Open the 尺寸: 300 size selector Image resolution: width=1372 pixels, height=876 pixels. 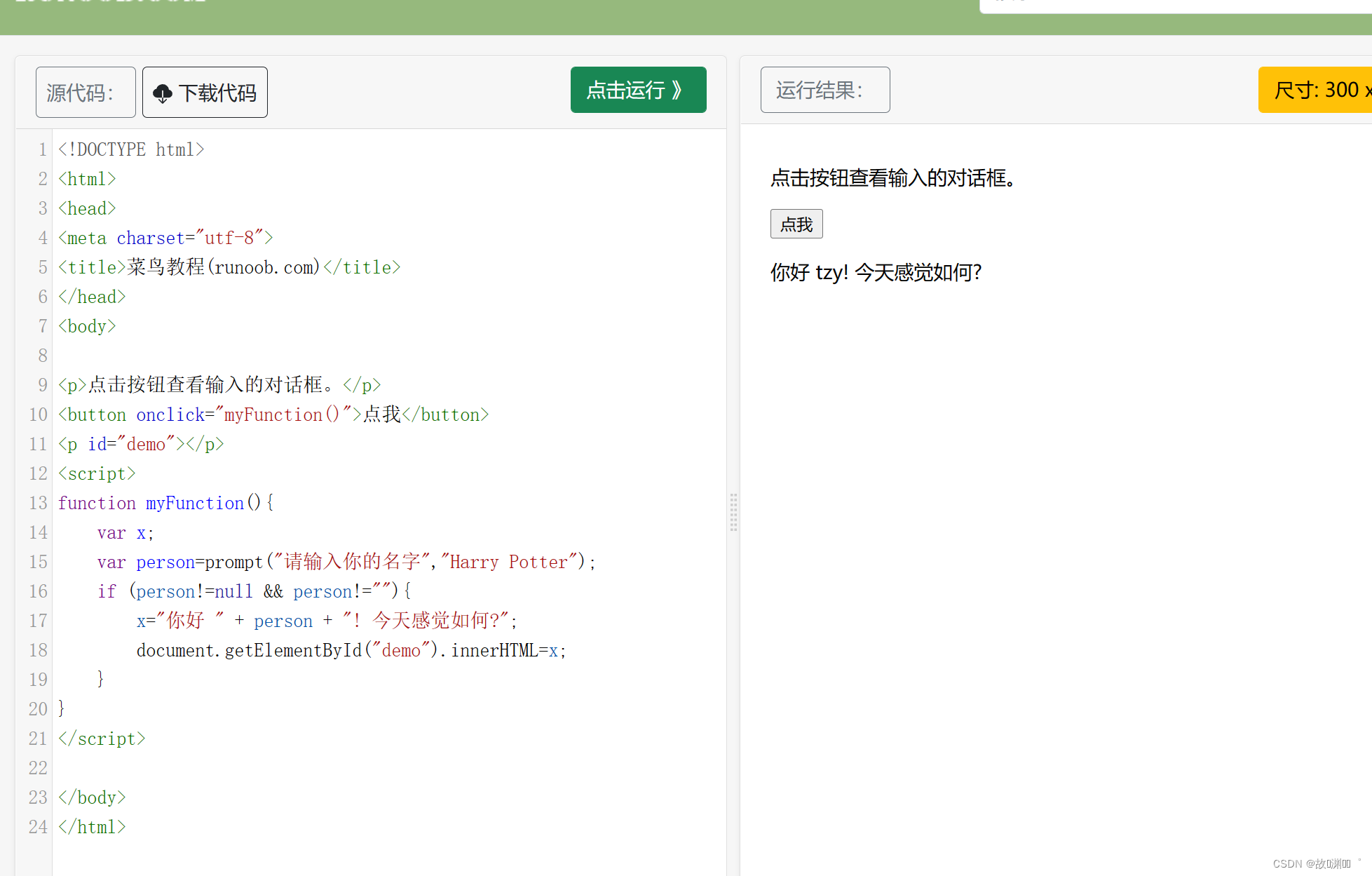point(1315,90)
